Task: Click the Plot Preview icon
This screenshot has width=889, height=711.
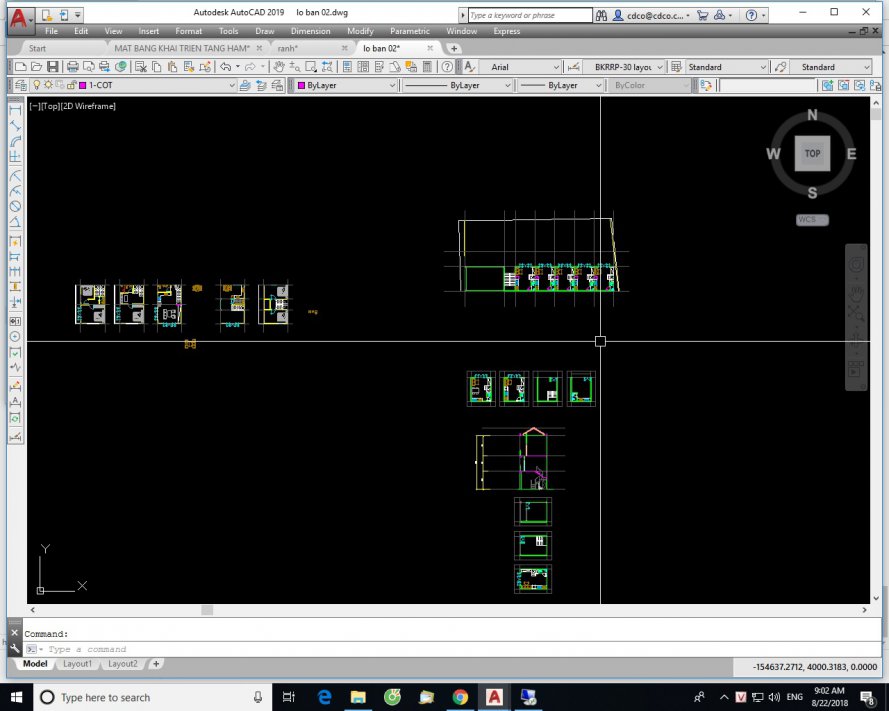Action: click(x=88, y=67)
